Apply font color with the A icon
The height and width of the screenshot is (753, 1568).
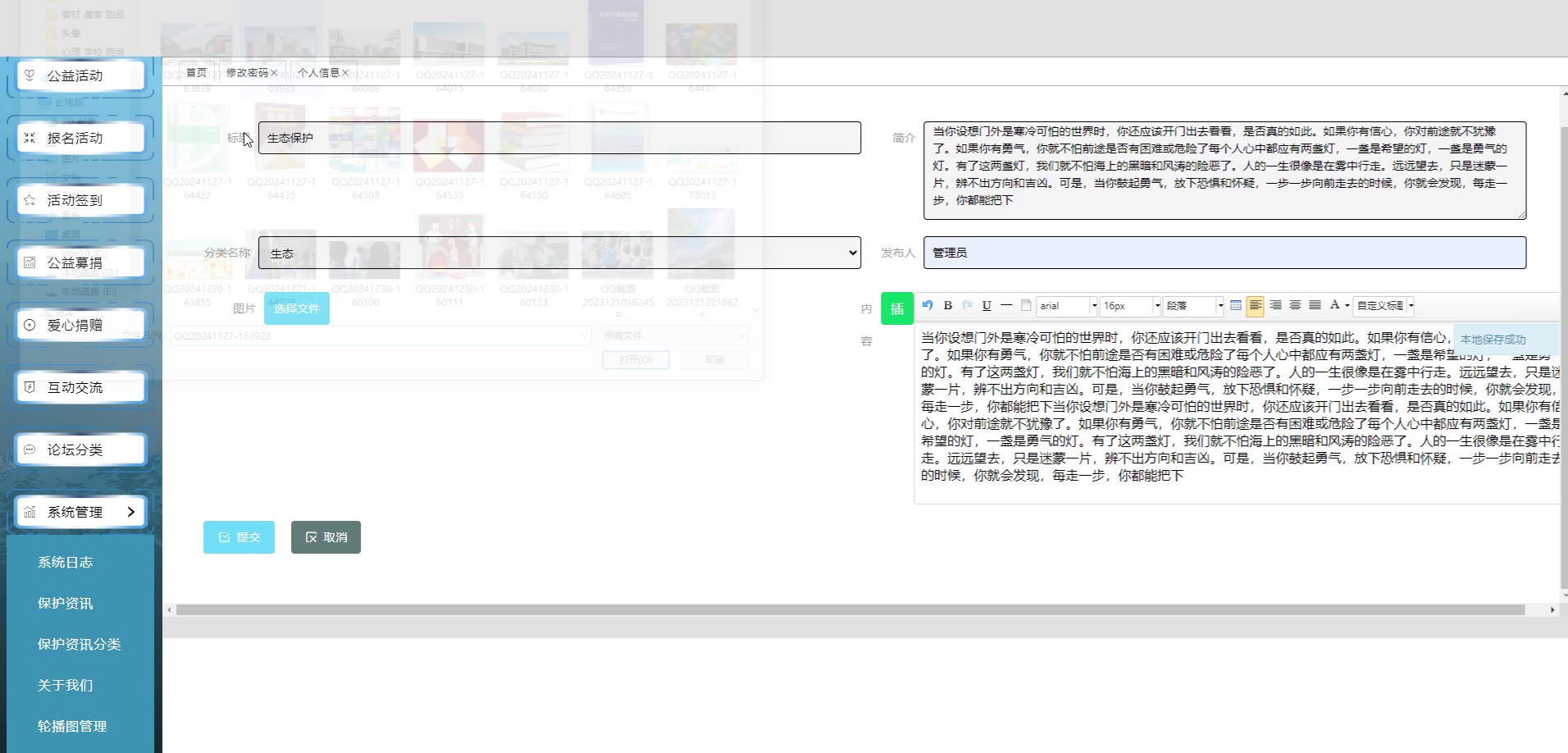tap(1334, 305)
